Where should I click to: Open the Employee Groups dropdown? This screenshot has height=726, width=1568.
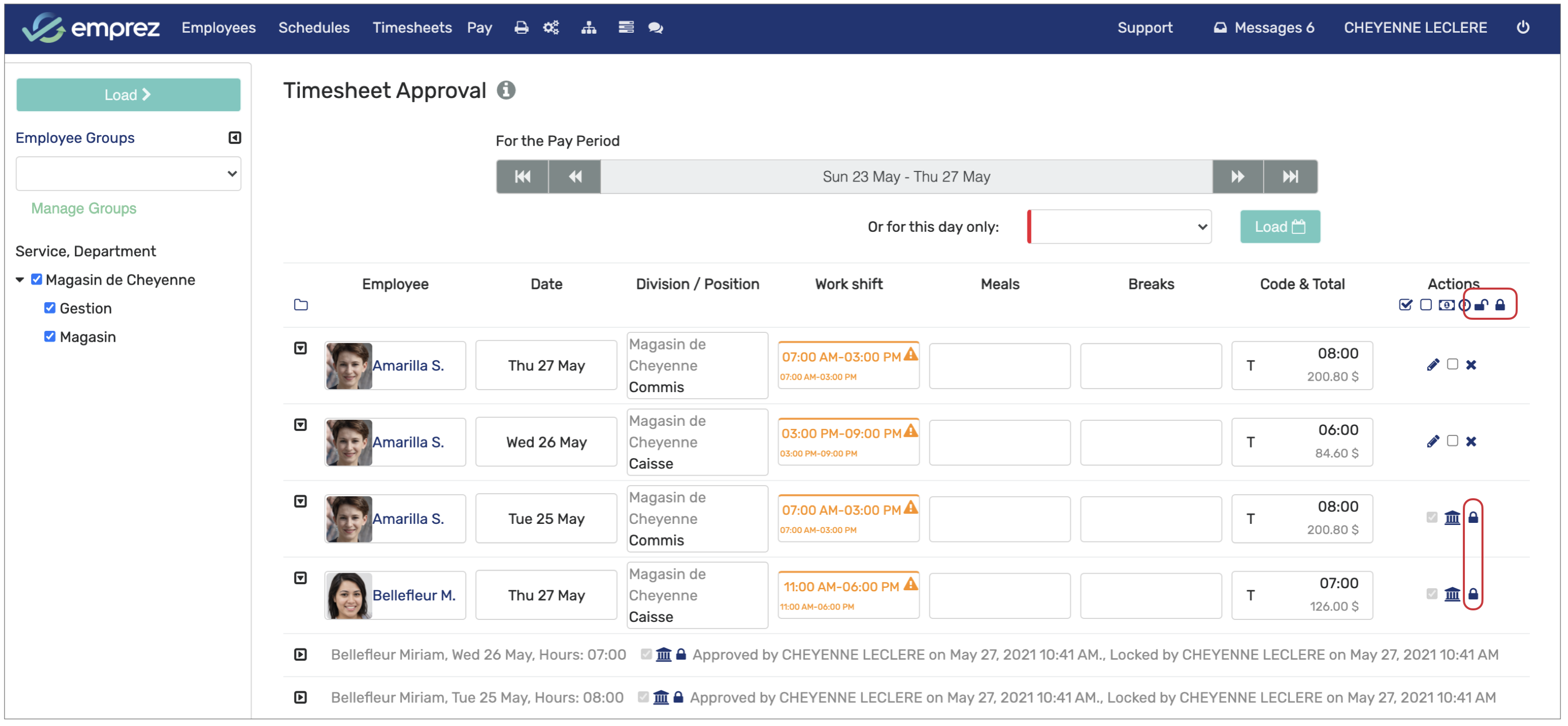(x=128, y=173)
